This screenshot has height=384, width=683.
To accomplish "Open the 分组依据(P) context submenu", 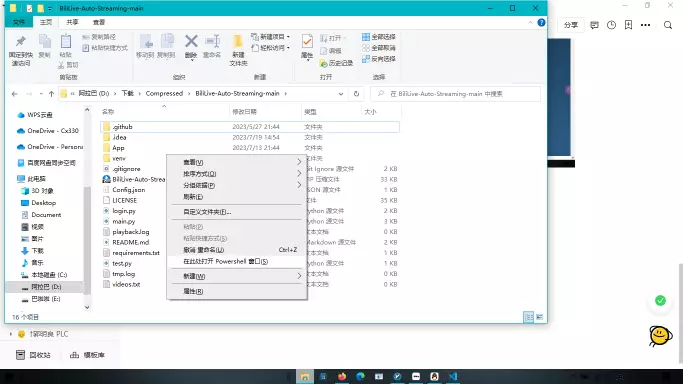I will coord(237,185).
